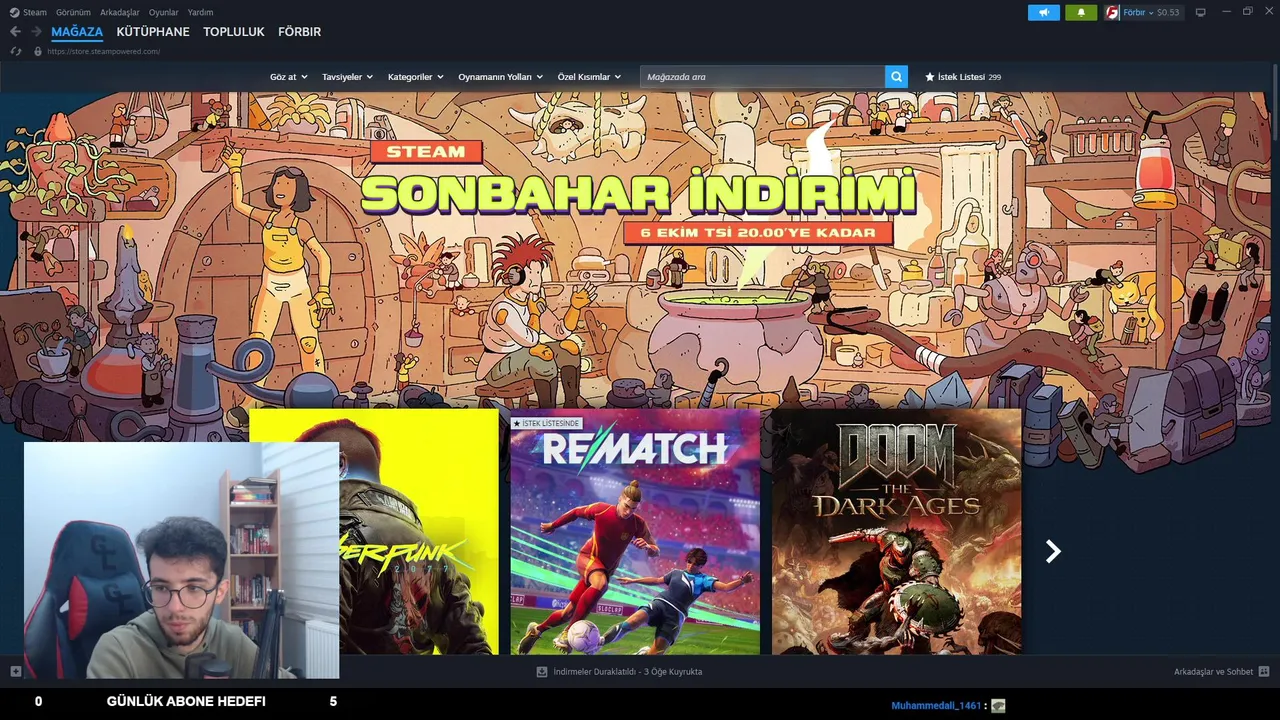Viewport: 1280px width, 720px height.
Task: Click the add game plus icon
Action: [x=15, y=671]
